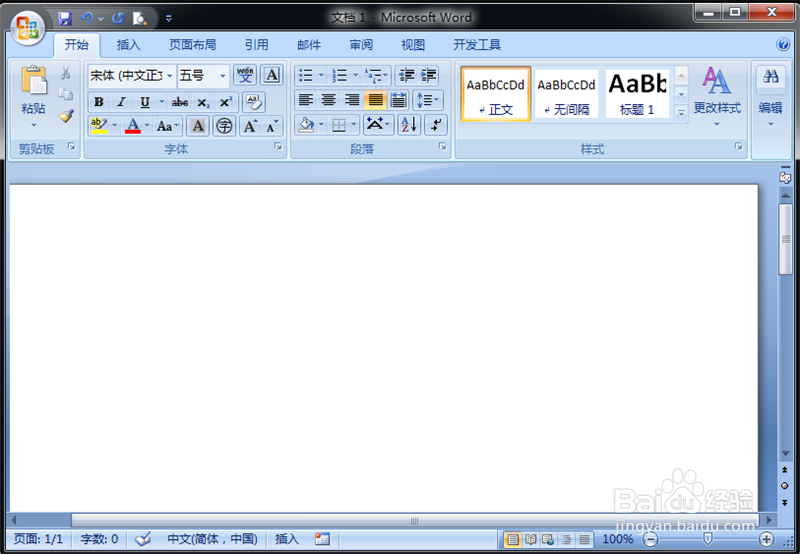Switch to the 审阅 tab
This screenshot has height=554, width=800.
[x=361, y=45]
